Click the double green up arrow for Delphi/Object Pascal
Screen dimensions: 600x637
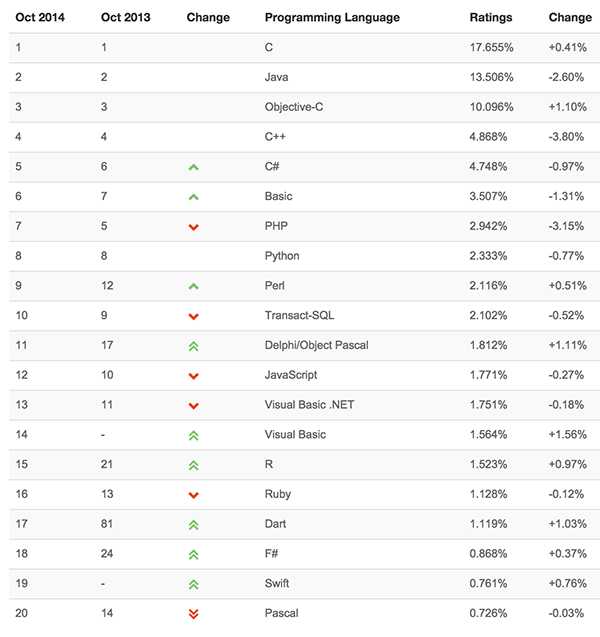(194, 346)
